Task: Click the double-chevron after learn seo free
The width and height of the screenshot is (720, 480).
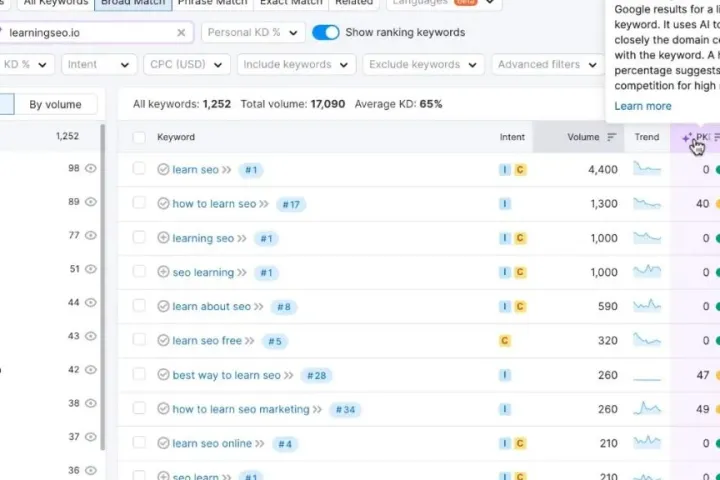Action: point(249,341)
